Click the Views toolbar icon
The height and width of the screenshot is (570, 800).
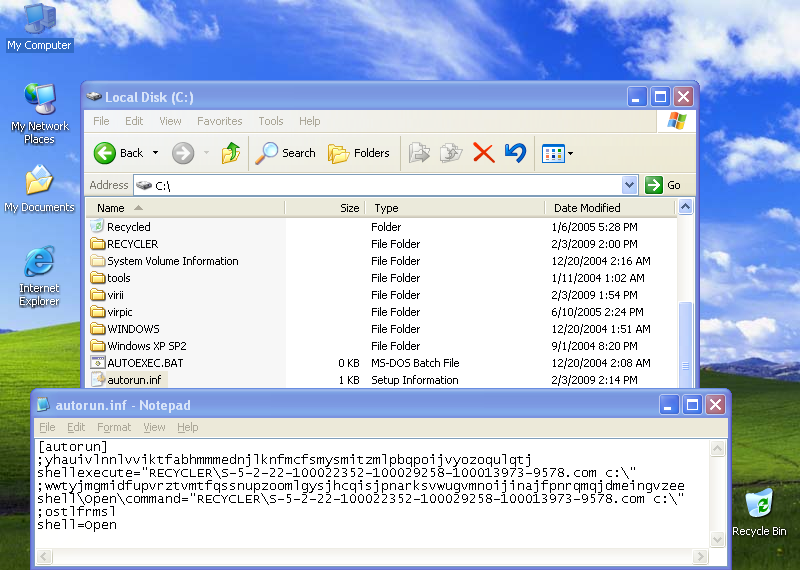(x=553, y=153)
